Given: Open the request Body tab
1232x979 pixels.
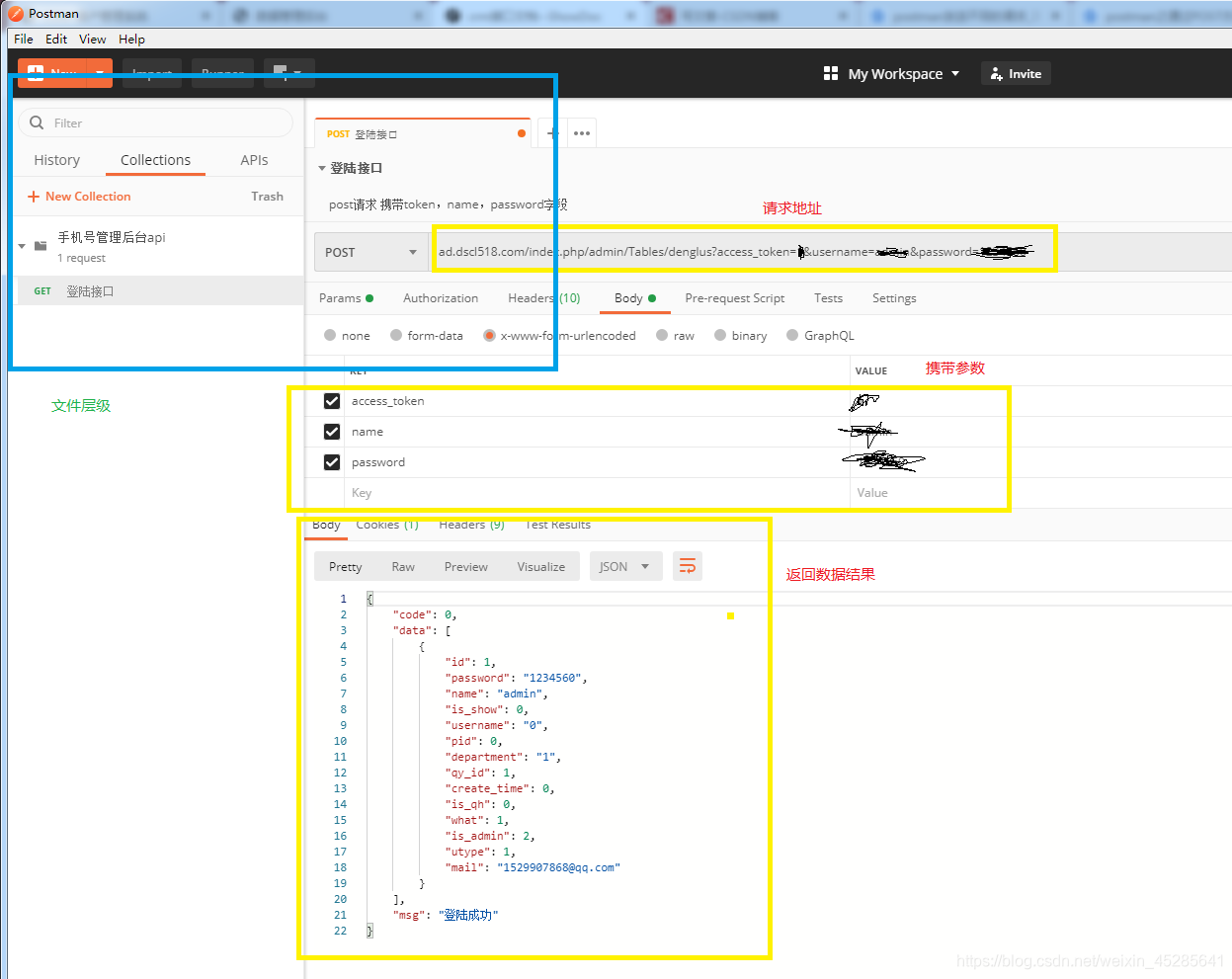Looking at the screenshot, I should pyautogui.click(x=635, y=297).
